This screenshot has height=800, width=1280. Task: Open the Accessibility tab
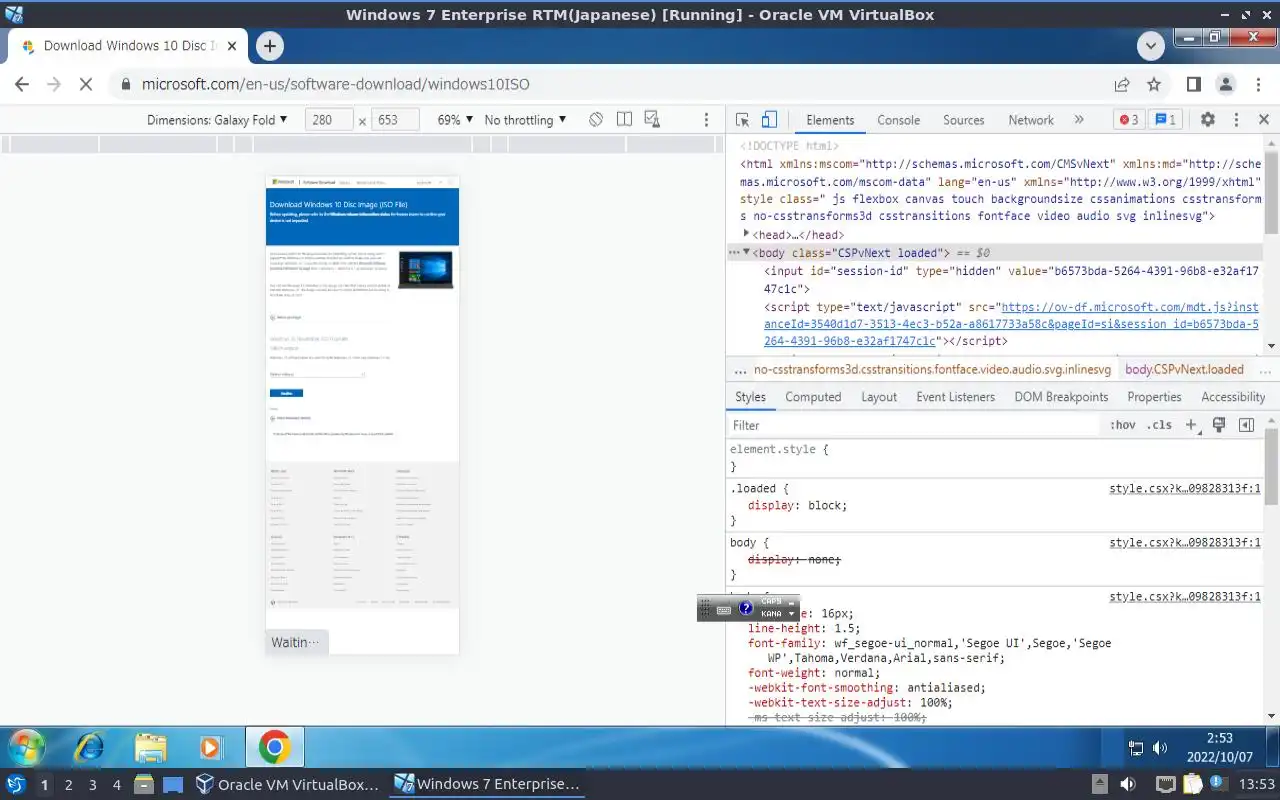[1233, 397]
